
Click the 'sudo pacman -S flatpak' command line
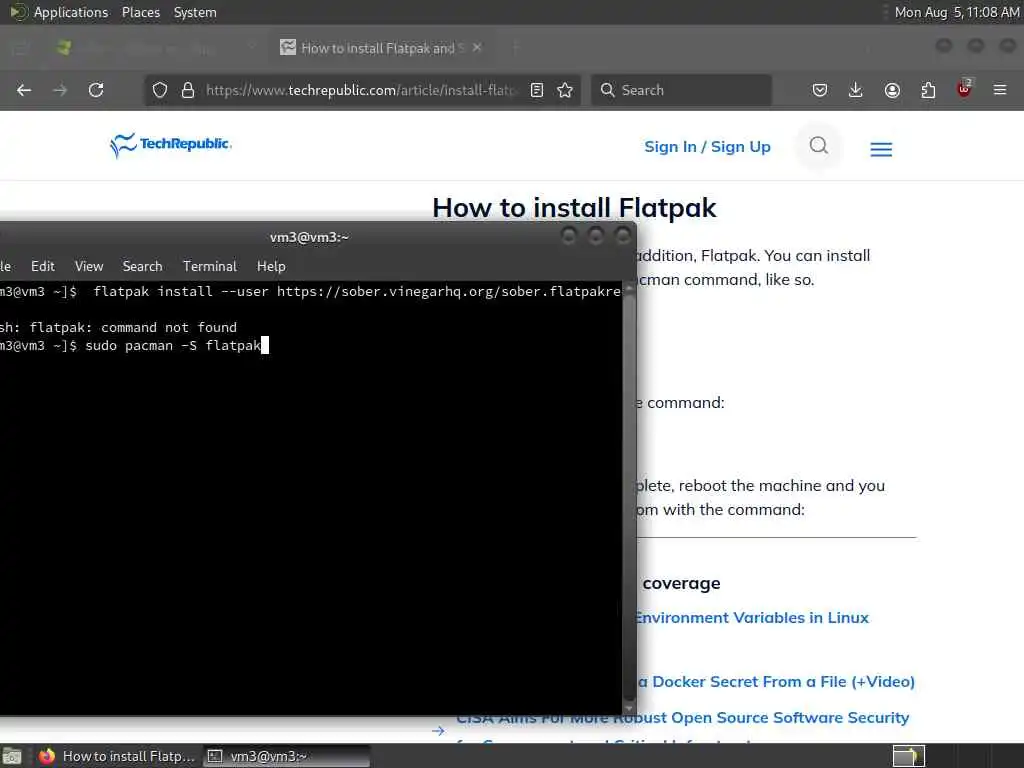pos(173,345)
